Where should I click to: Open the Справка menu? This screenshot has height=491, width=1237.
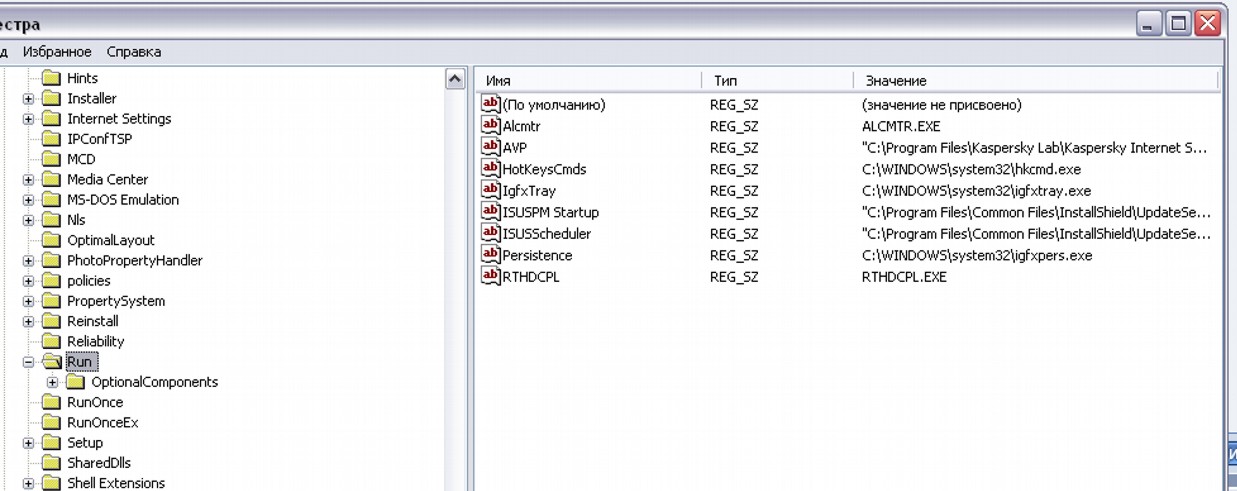pyautogui.click(x=134, y=52)
